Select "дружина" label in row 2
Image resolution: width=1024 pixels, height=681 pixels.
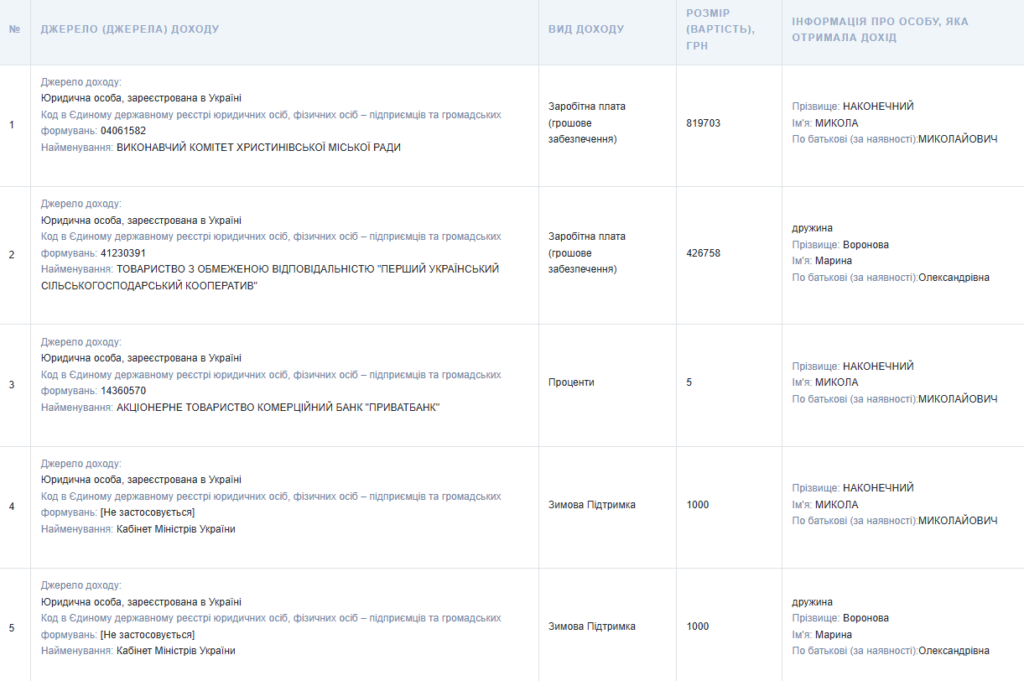pos(812,228)
